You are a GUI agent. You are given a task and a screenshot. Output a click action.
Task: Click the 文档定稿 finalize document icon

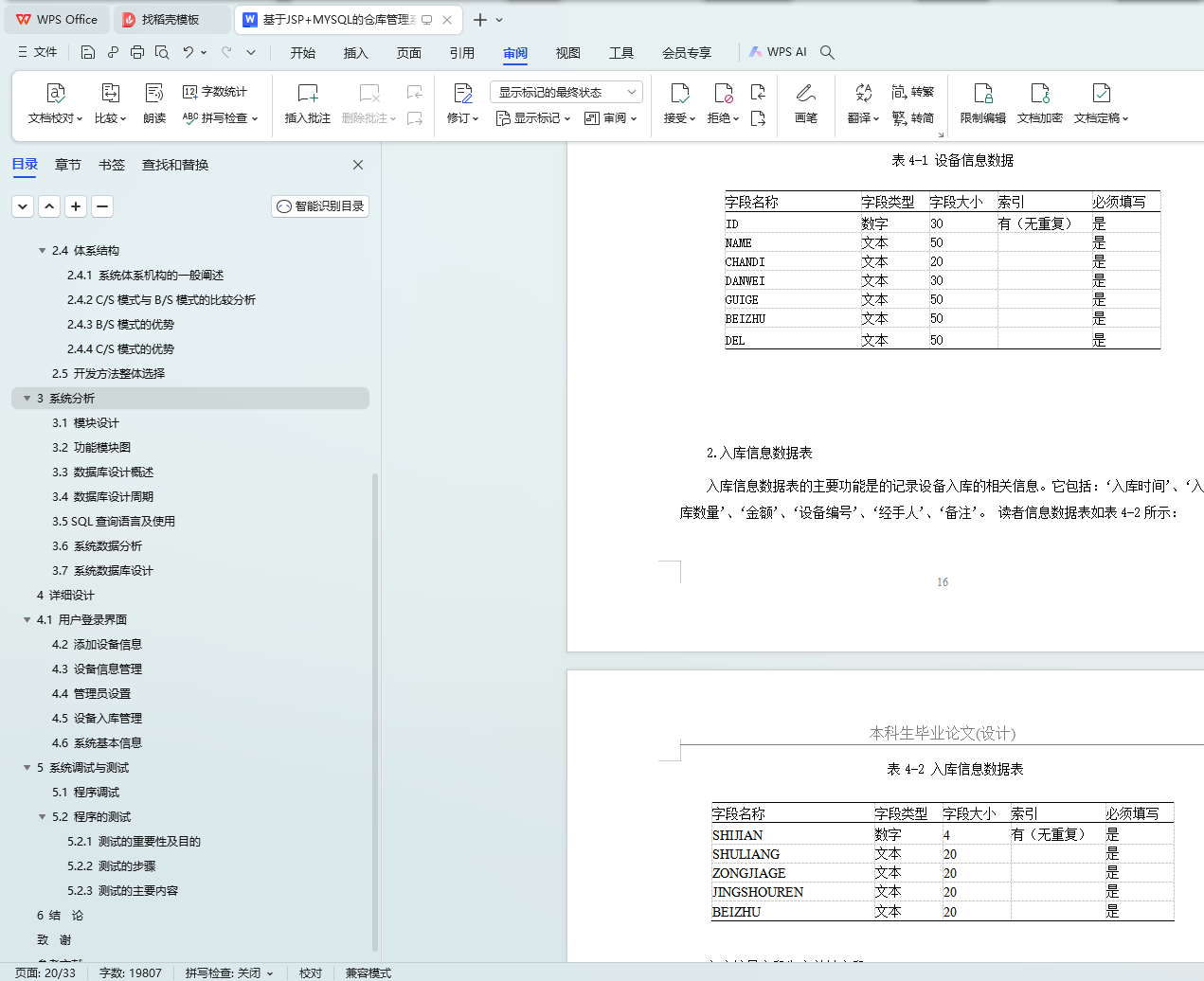(x=1101, y=93)
